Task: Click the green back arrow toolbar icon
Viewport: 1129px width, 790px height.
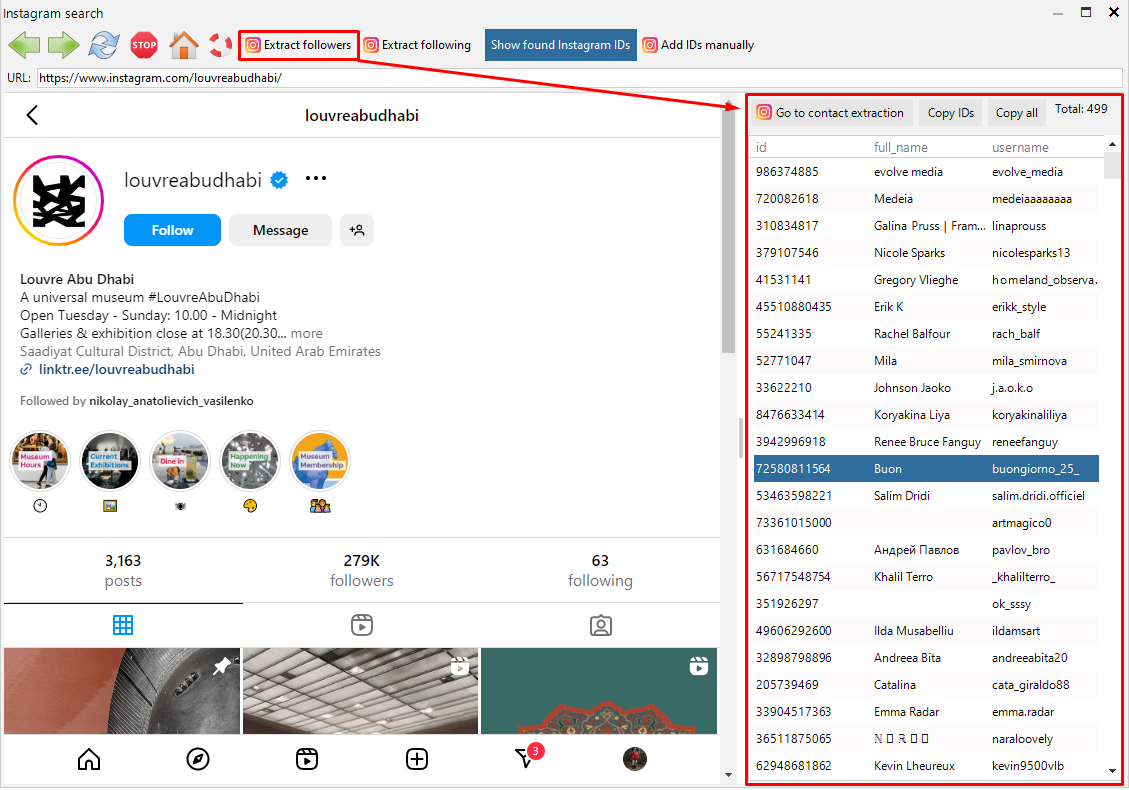Action: [24, 45]
